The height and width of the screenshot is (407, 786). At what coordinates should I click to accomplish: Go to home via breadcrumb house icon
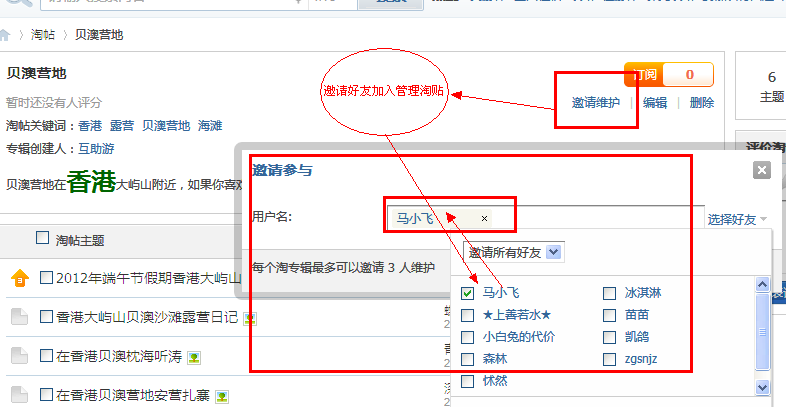coord(5,35)
